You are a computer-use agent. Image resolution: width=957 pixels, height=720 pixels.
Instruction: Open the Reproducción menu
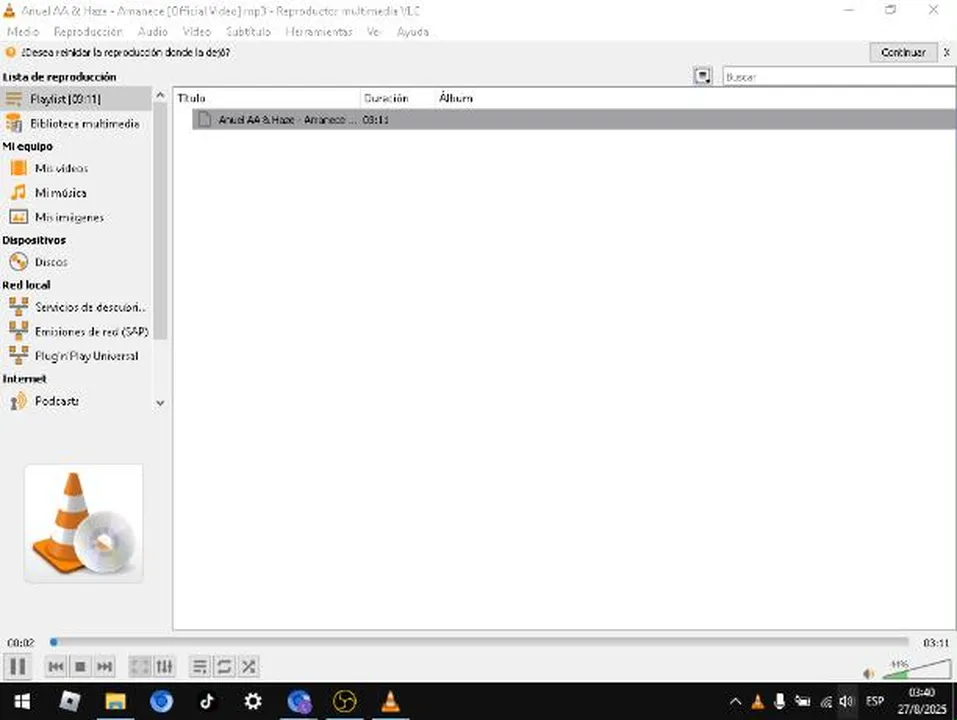pyautogui.click(x=88, y=32)
